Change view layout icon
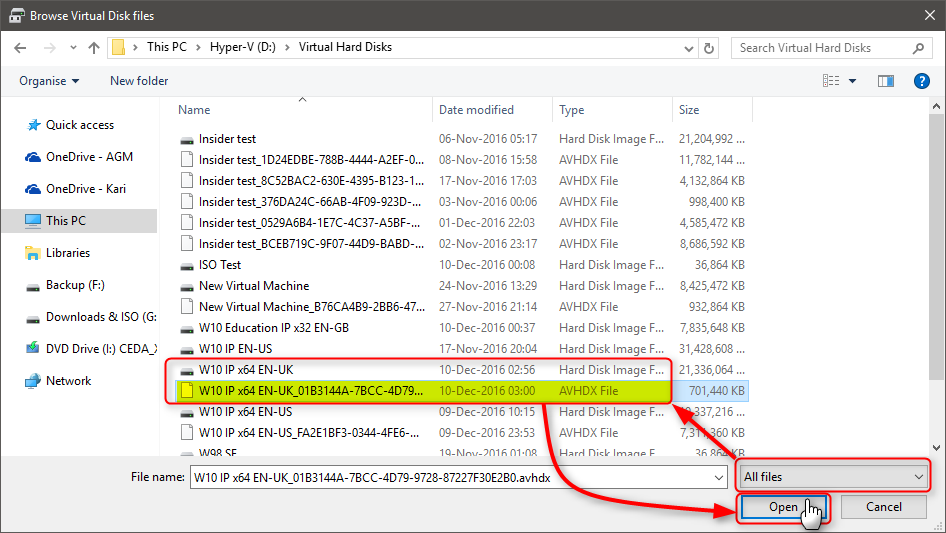 click(831, 81)
